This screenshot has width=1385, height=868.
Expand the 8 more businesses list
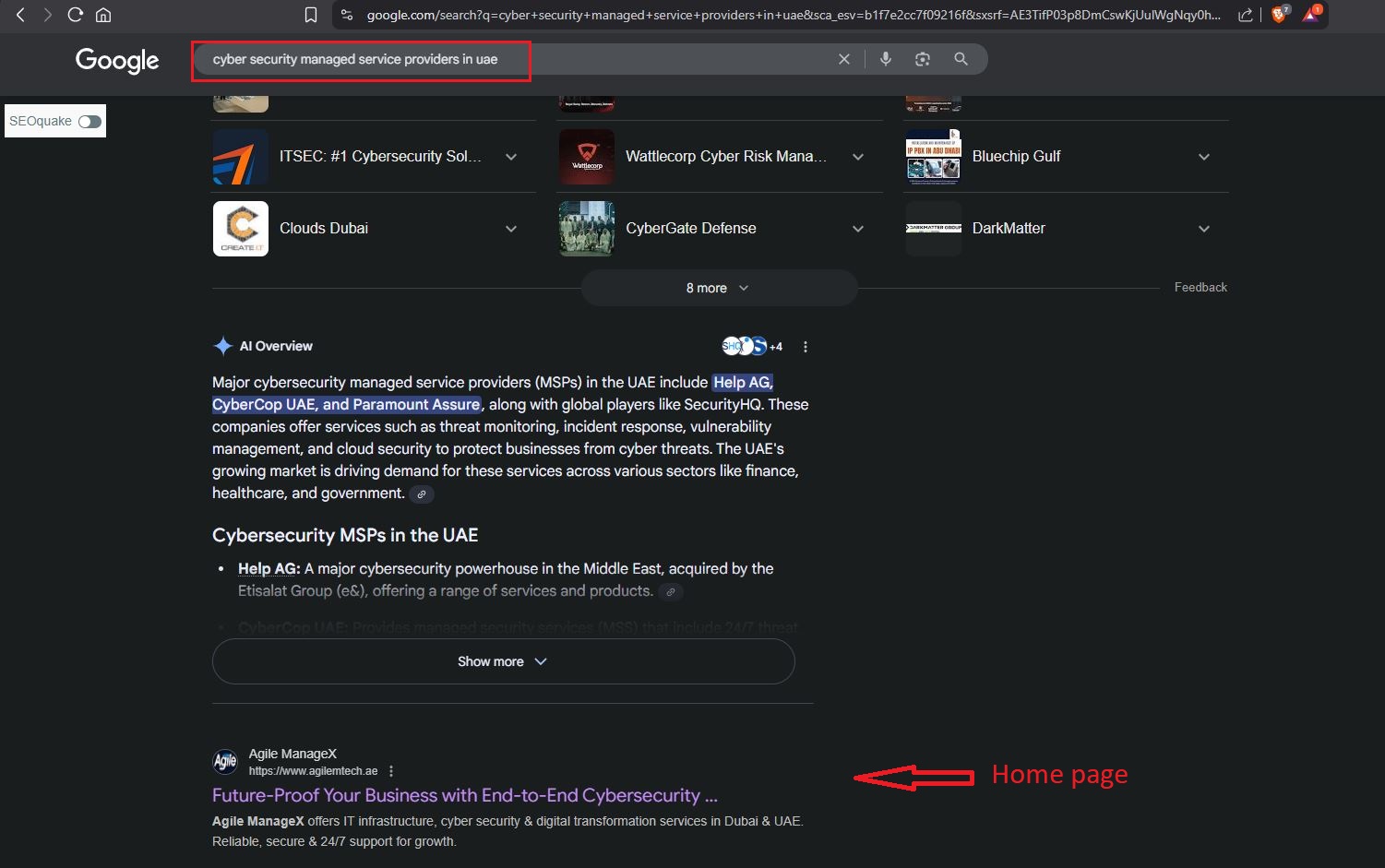[x=718, y=288]
